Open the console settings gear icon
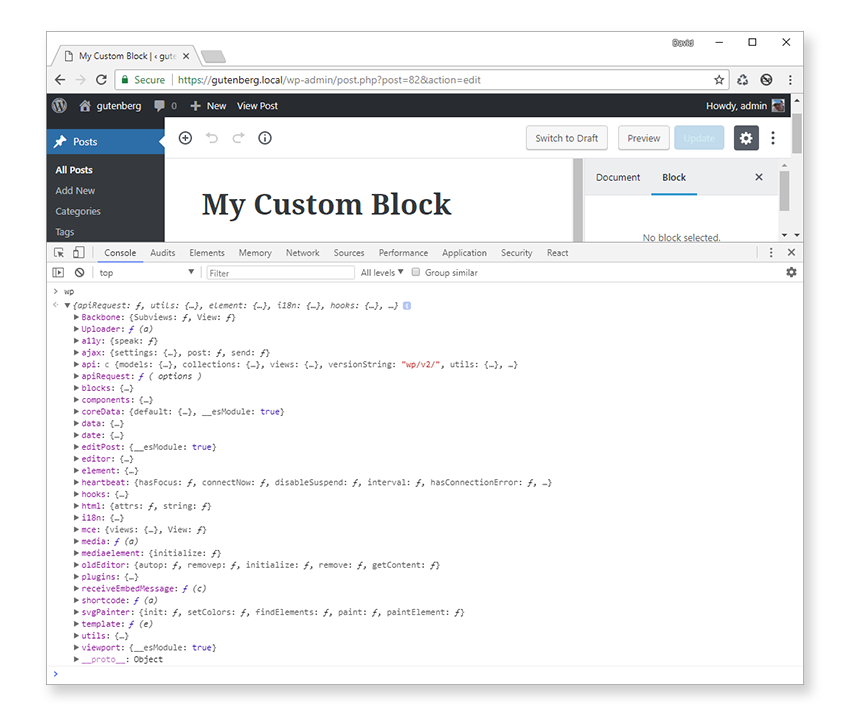Viewport: 850px width, 723px height. pyautogui.click(x=791, y=272)
